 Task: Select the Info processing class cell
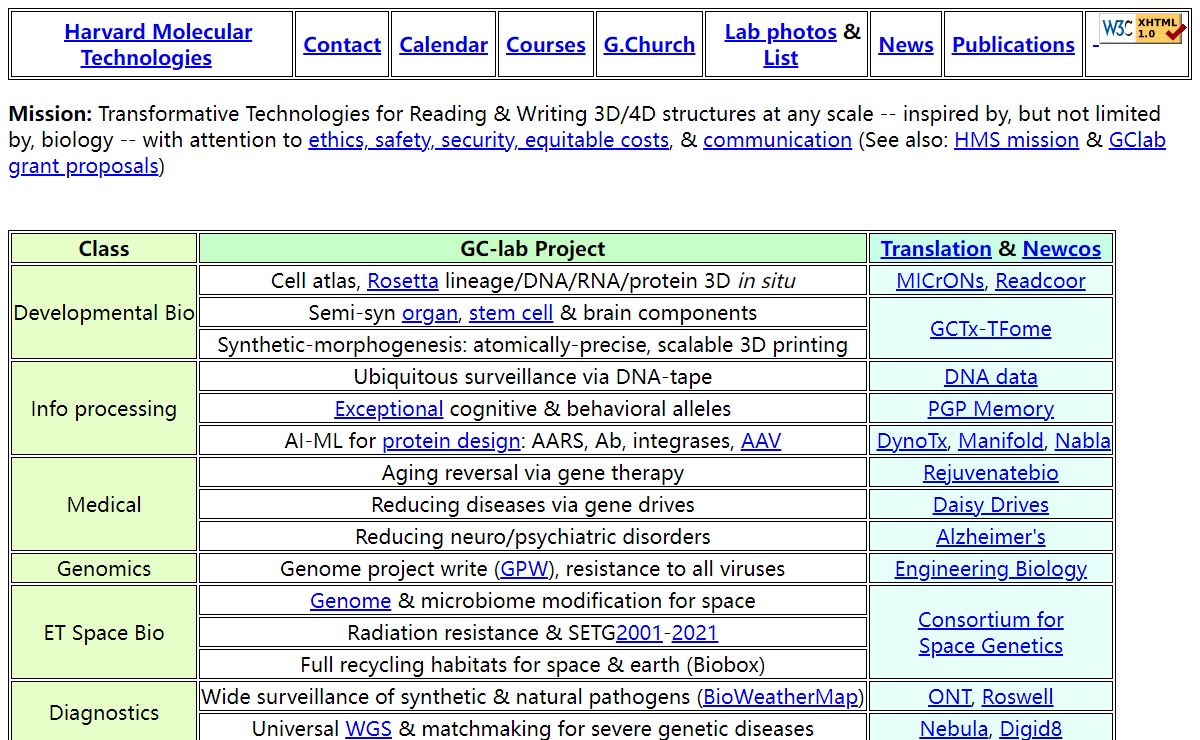pyautogui.click(x=104, y=409)
